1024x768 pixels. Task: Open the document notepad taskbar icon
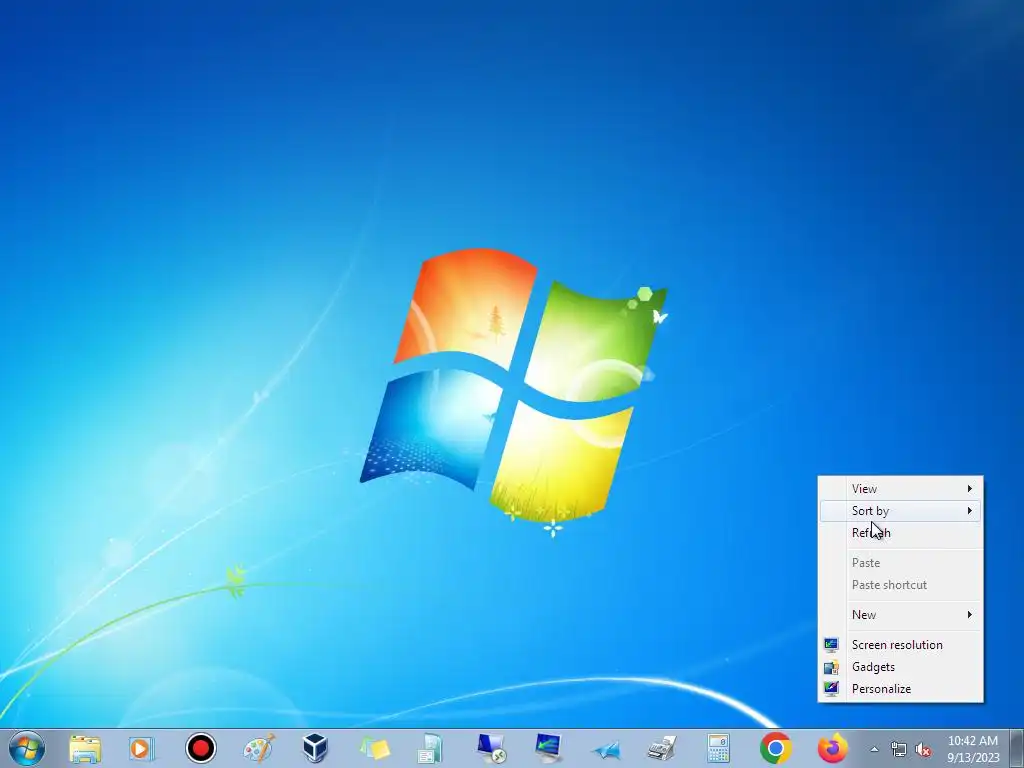pyautogui.click(x=430, y=748)
